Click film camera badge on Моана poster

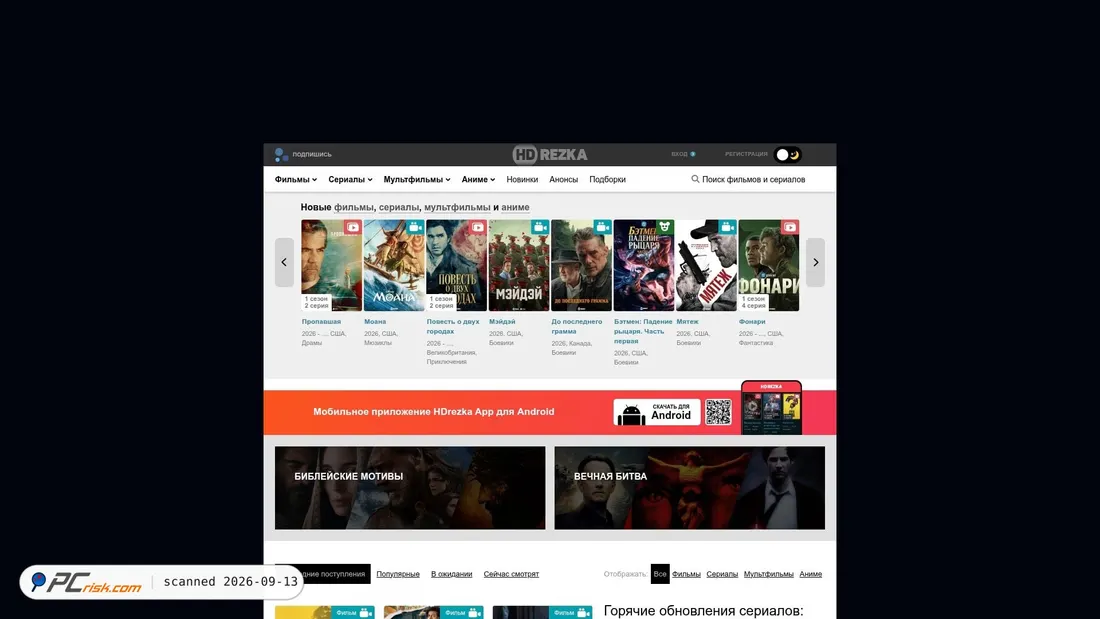click(x=415, y=227)
